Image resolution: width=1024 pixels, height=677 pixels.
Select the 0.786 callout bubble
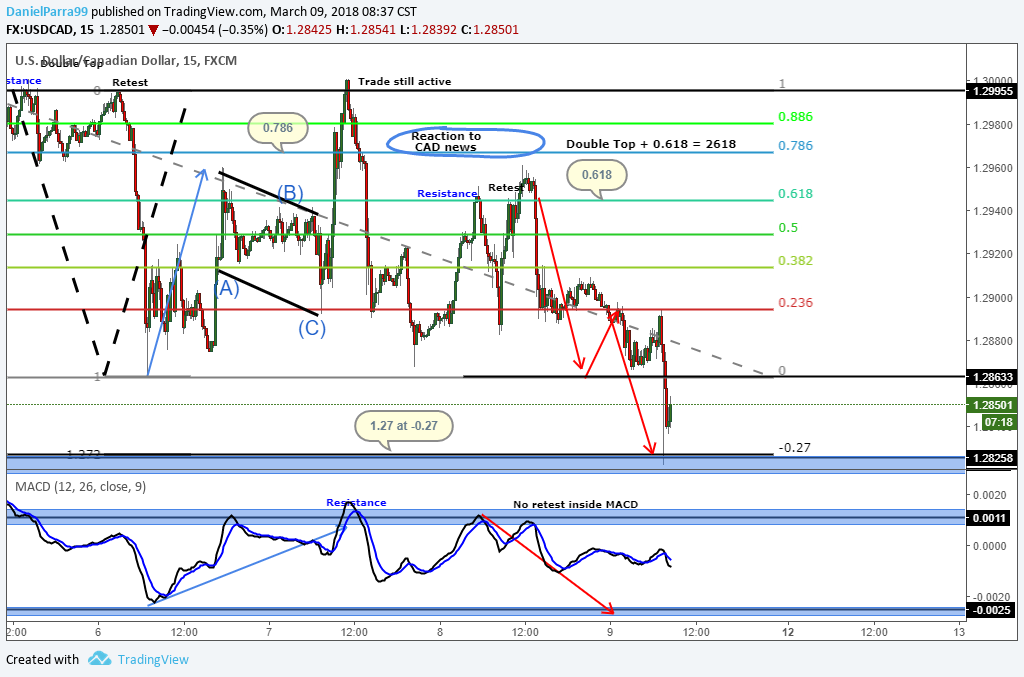[x=278, y=128]
